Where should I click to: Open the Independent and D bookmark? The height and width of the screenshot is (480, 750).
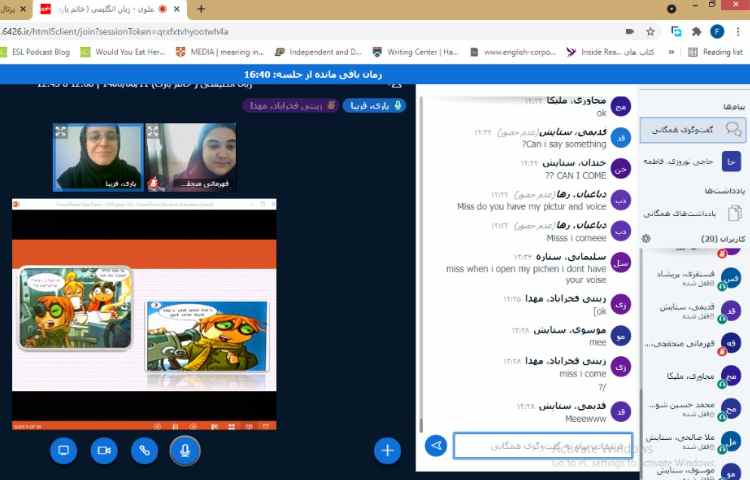click(319, 52)
